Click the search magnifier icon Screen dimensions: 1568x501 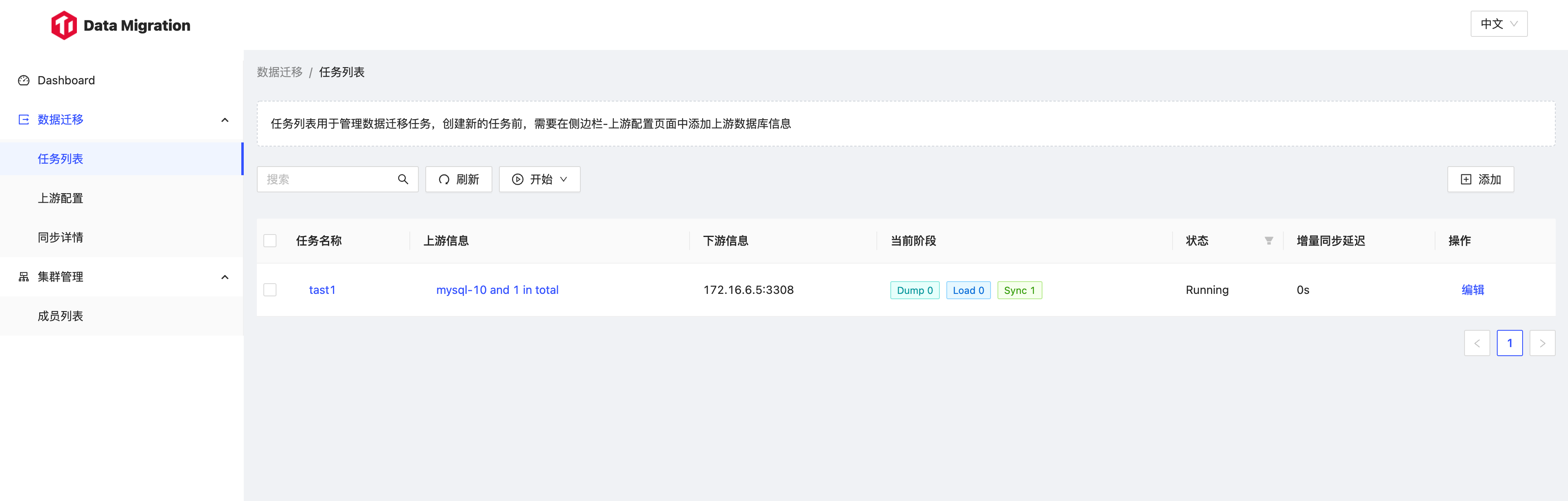pyautogui.click(x=403, y=179)
